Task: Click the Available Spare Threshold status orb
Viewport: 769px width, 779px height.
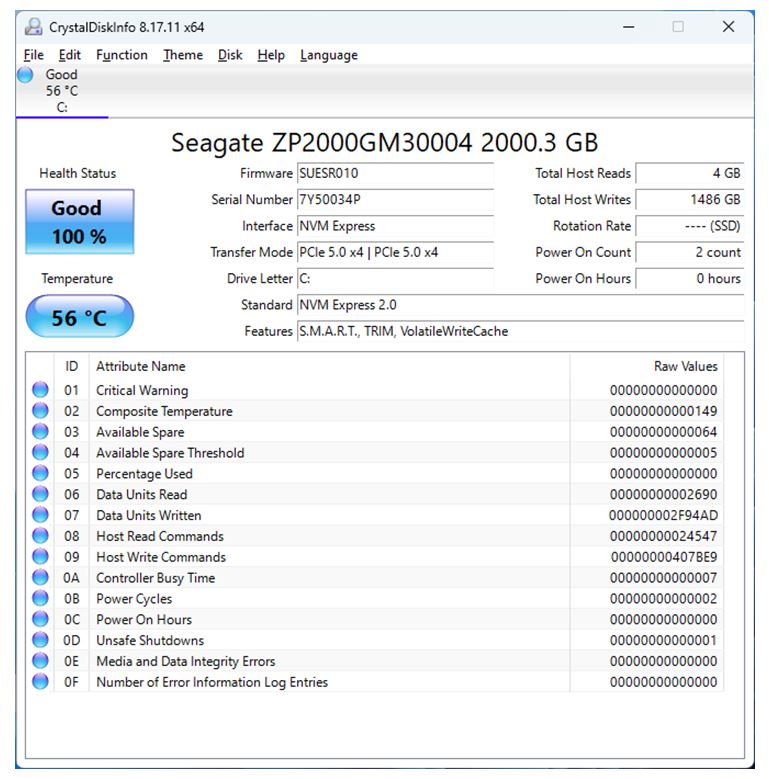Action: click(40, 452)
